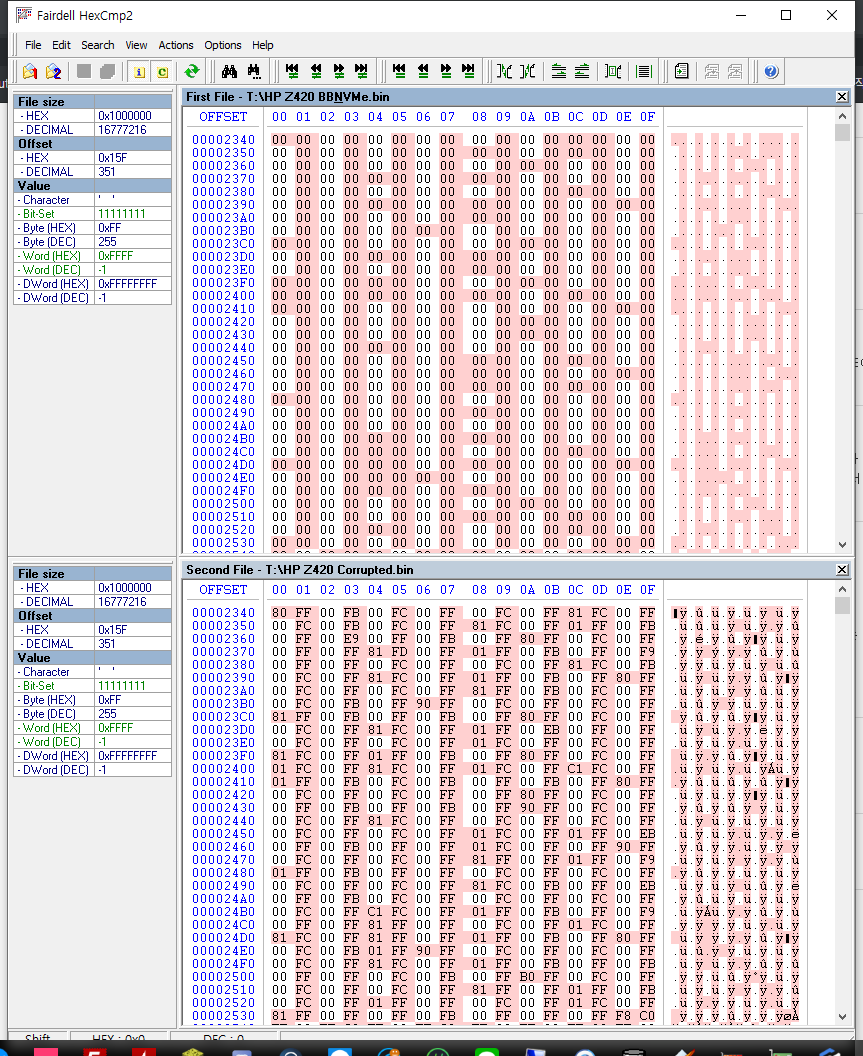Open the Edit menu
This screenshot has height=1056, width=863.
pyautogui.click(x=61, y=45)
